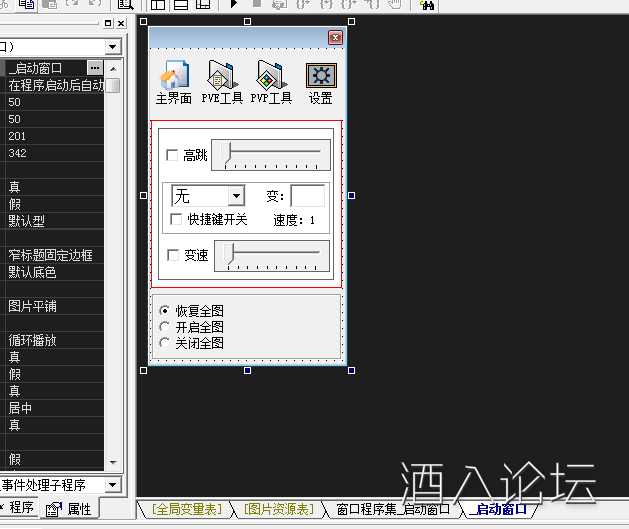Open the 窗口程序集_启动窗口 tab
Image resolution: width=629 pixels, height=529 pixels.
[392, 510]
